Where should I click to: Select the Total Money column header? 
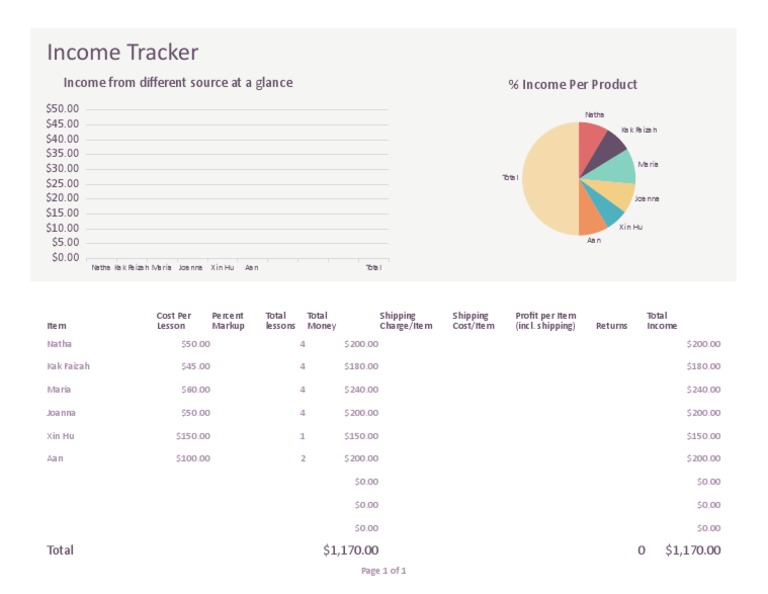[x=321, y=321]
